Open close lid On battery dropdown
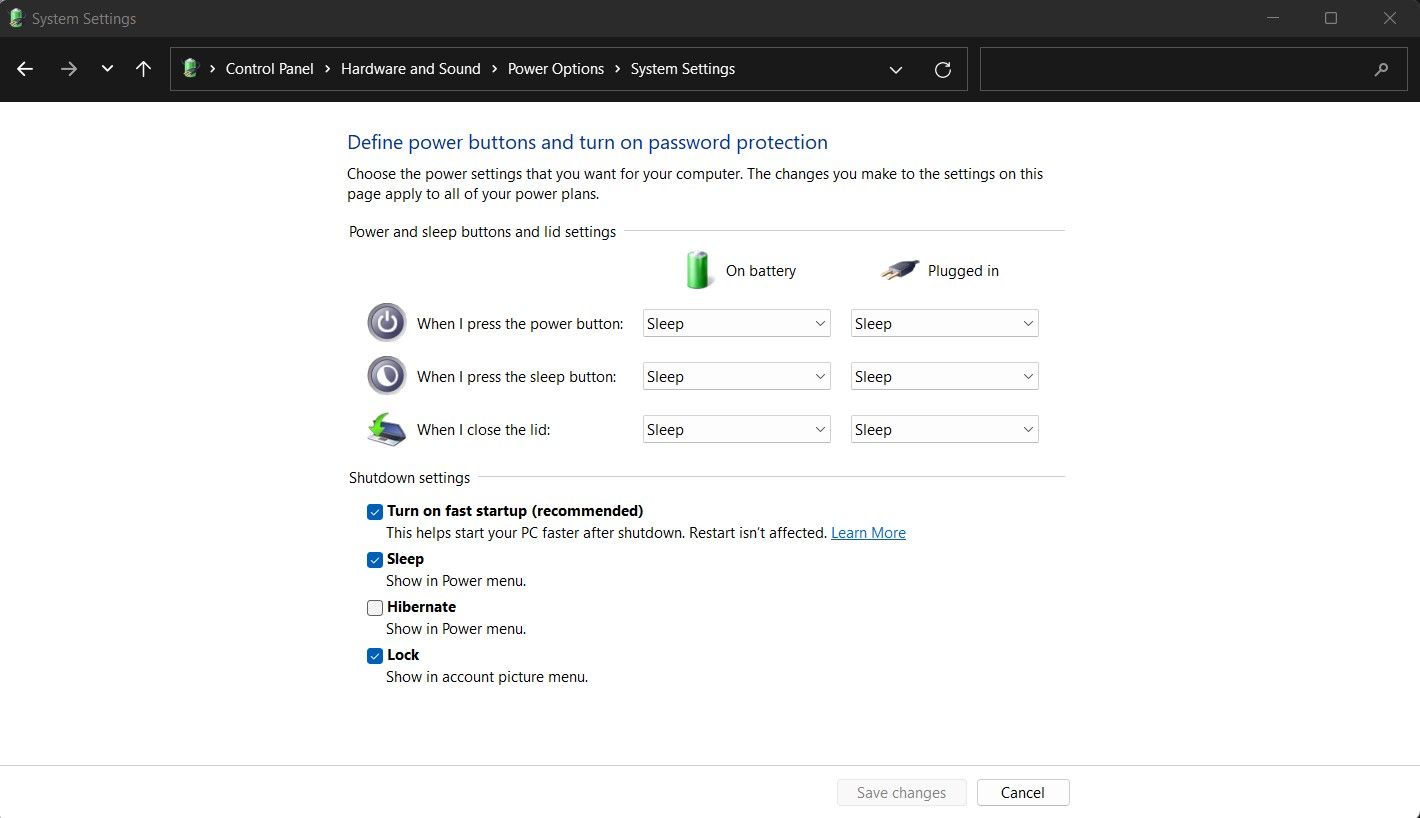 pos(736,430)
